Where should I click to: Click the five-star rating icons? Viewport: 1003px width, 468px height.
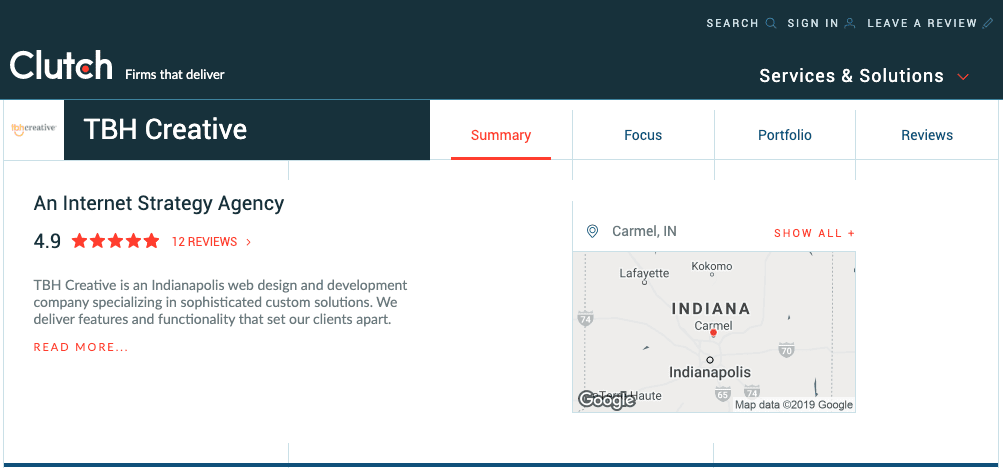[115, 241]
